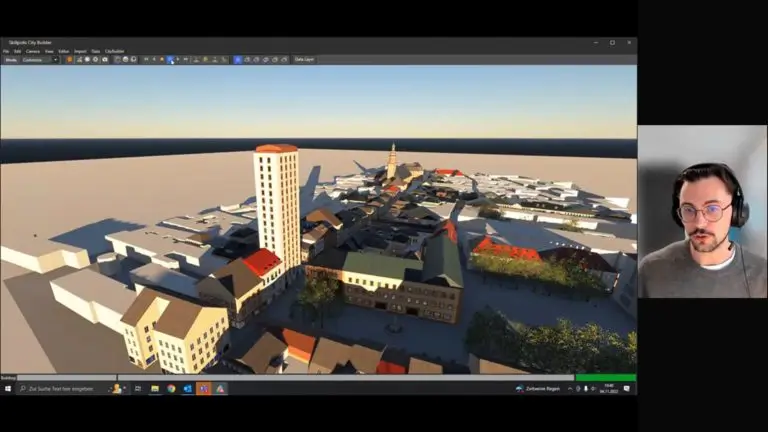Click the orange square toolbar icon

point(69,60)
